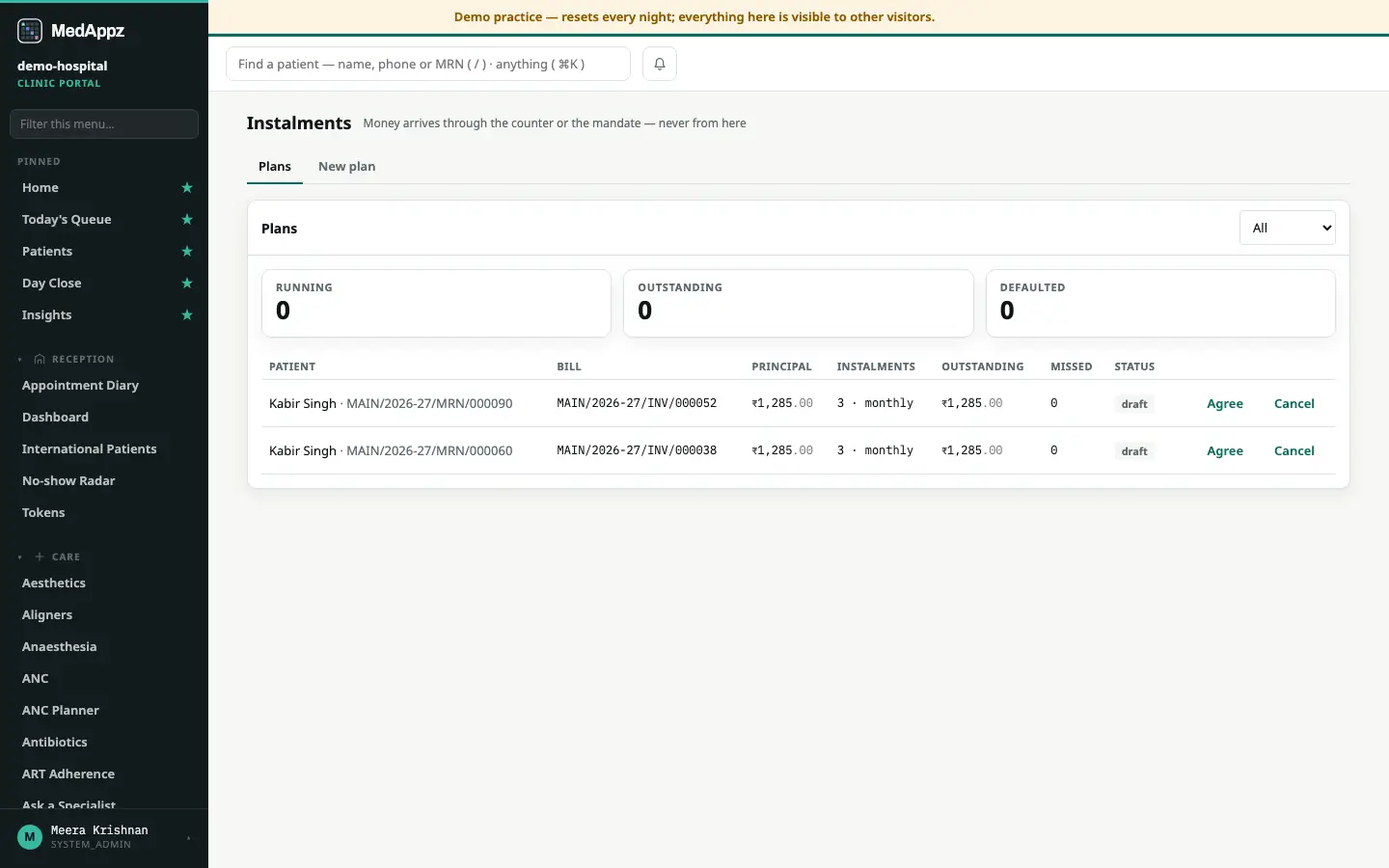Expand the user account menu chevron
1389x868 pixels.
(x=188, y=837)
